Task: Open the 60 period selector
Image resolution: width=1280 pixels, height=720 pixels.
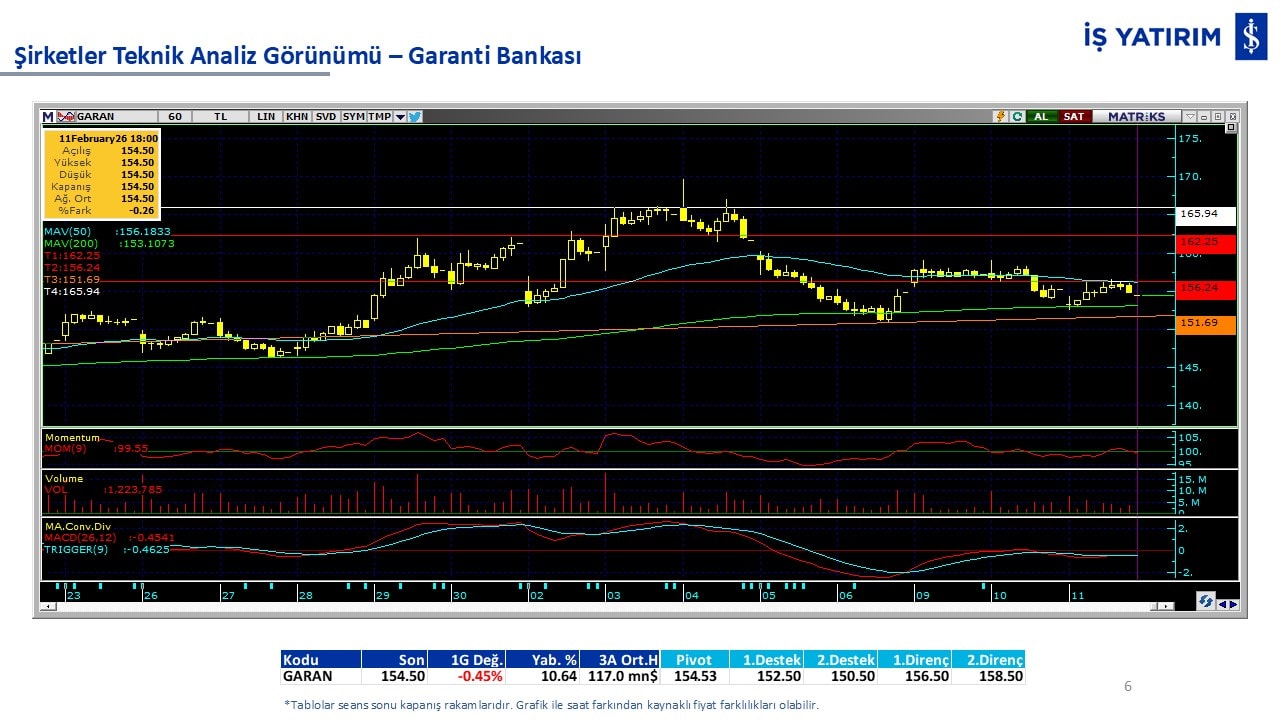Action: coord(175,117)
